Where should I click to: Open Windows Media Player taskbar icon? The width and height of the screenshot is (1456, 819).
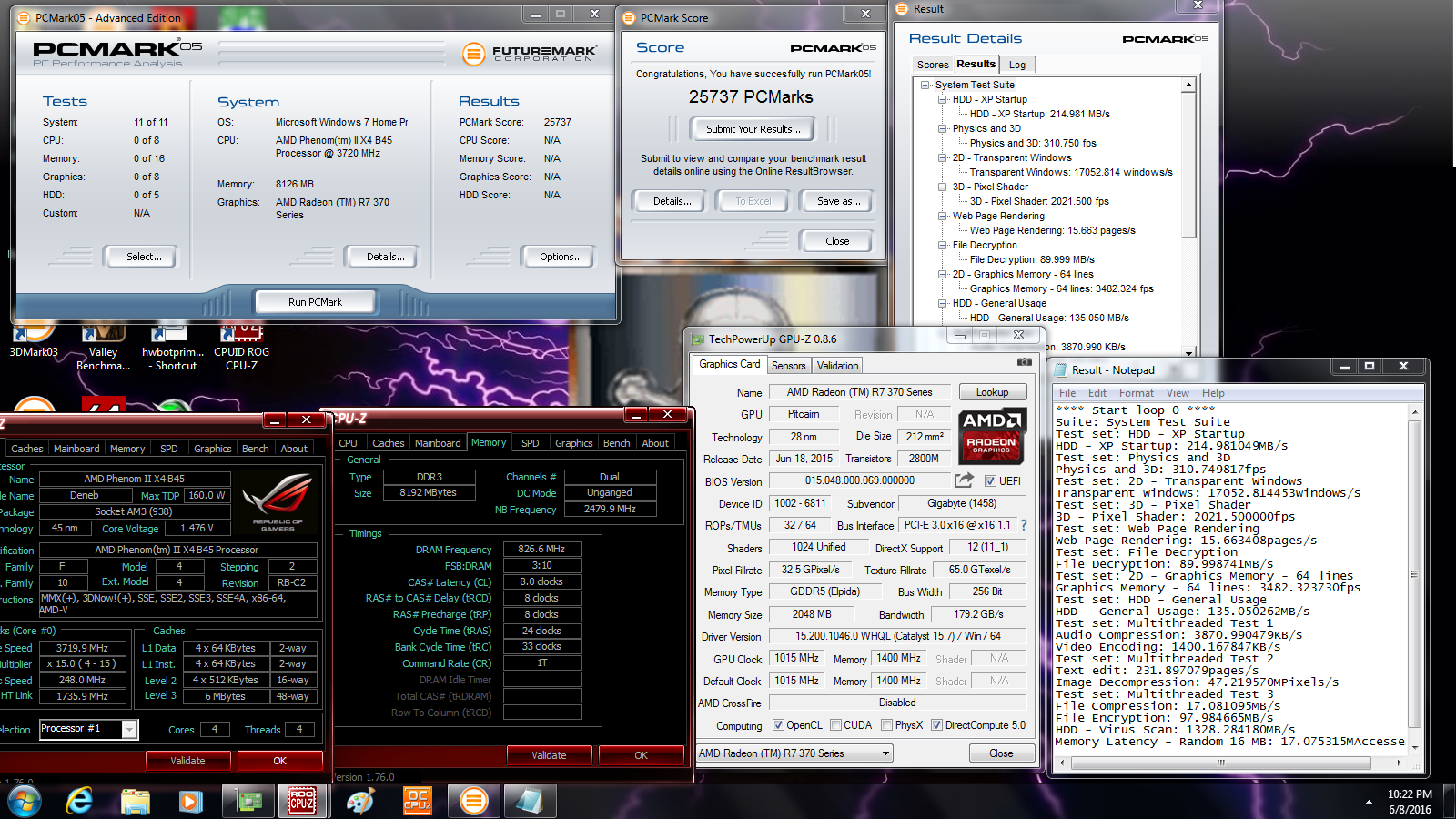point(190,801)
